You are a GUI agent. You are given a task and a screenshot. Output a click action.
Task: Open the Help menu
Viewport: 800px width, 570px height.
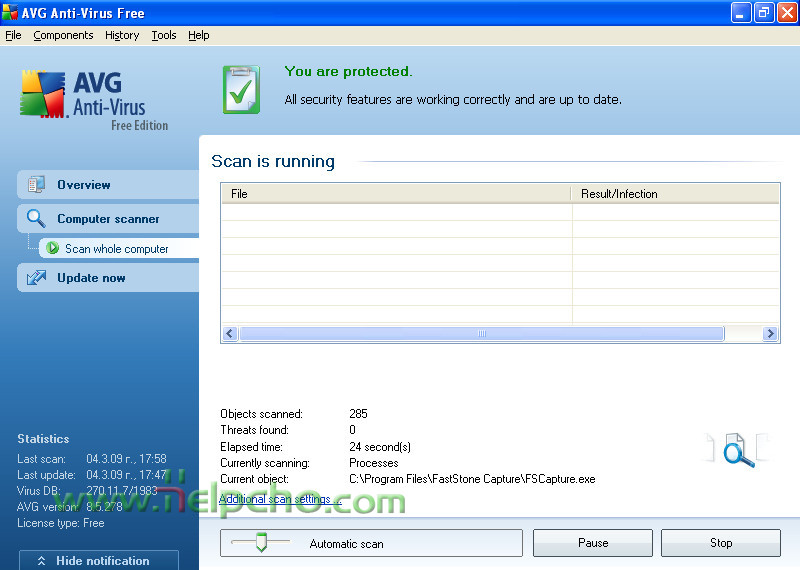[x=198, y=35]
